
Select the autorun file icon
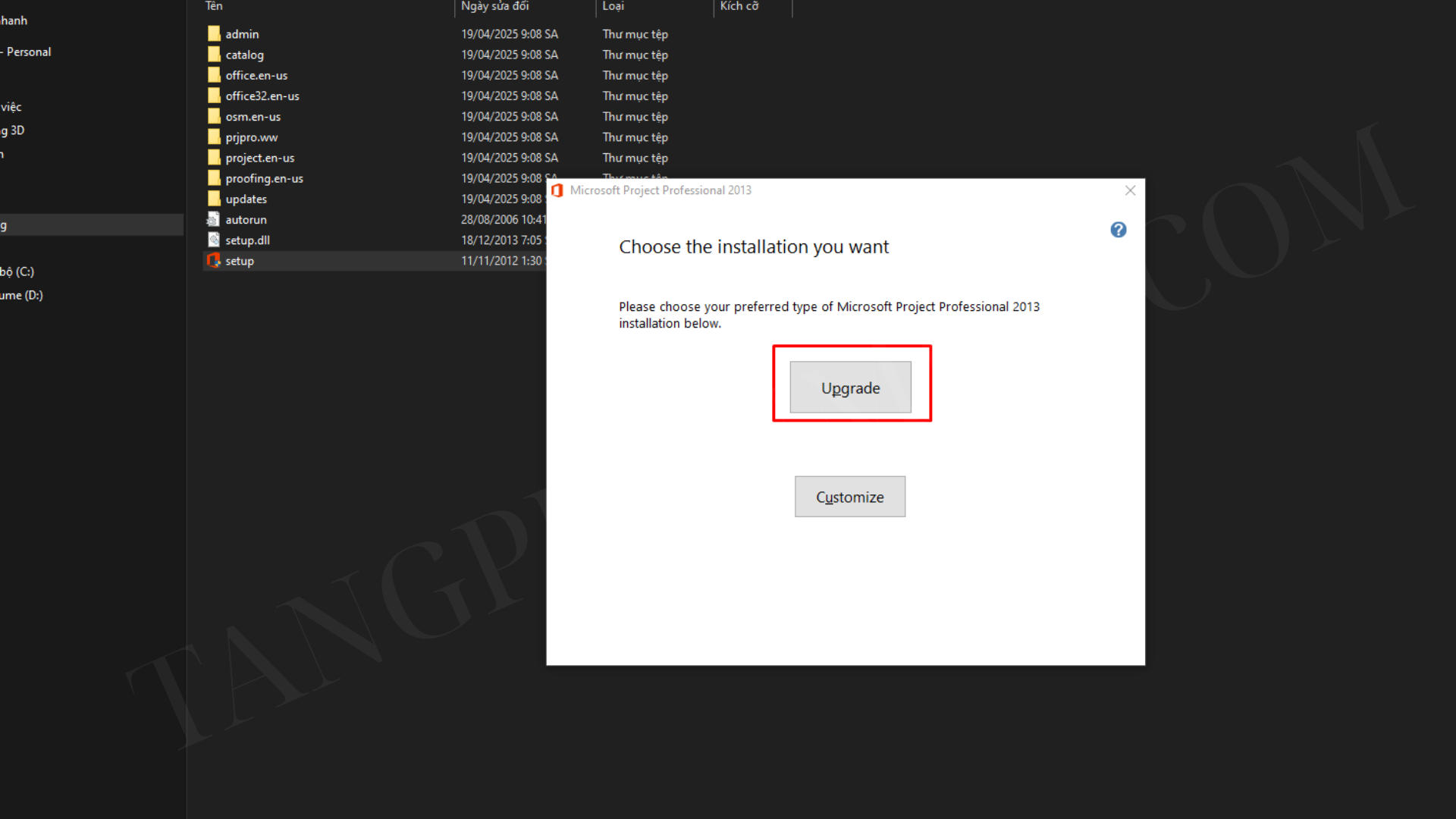pyautogui.click(x=214, y=219)
